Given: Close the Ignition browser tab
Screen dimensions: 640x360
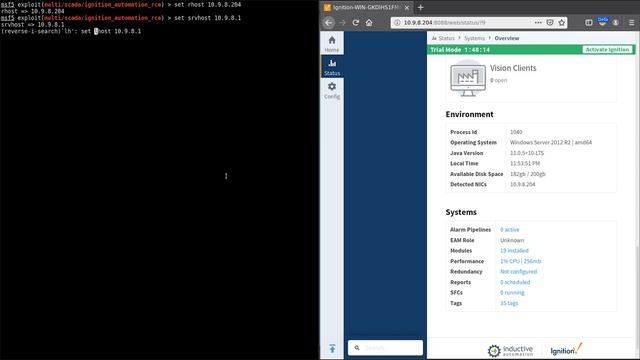Looking at the screenshot, I should point(407,7).
